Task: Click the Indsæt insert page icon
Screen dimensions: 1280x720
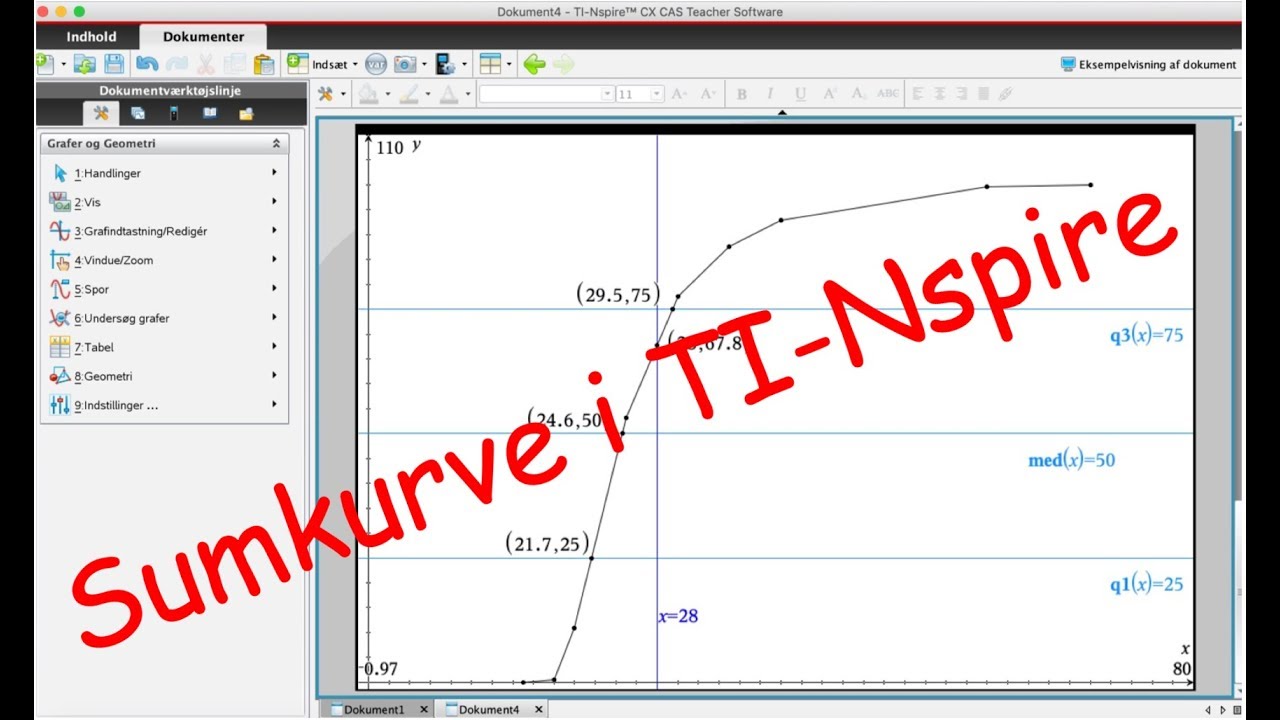Action: click(298, 64)
